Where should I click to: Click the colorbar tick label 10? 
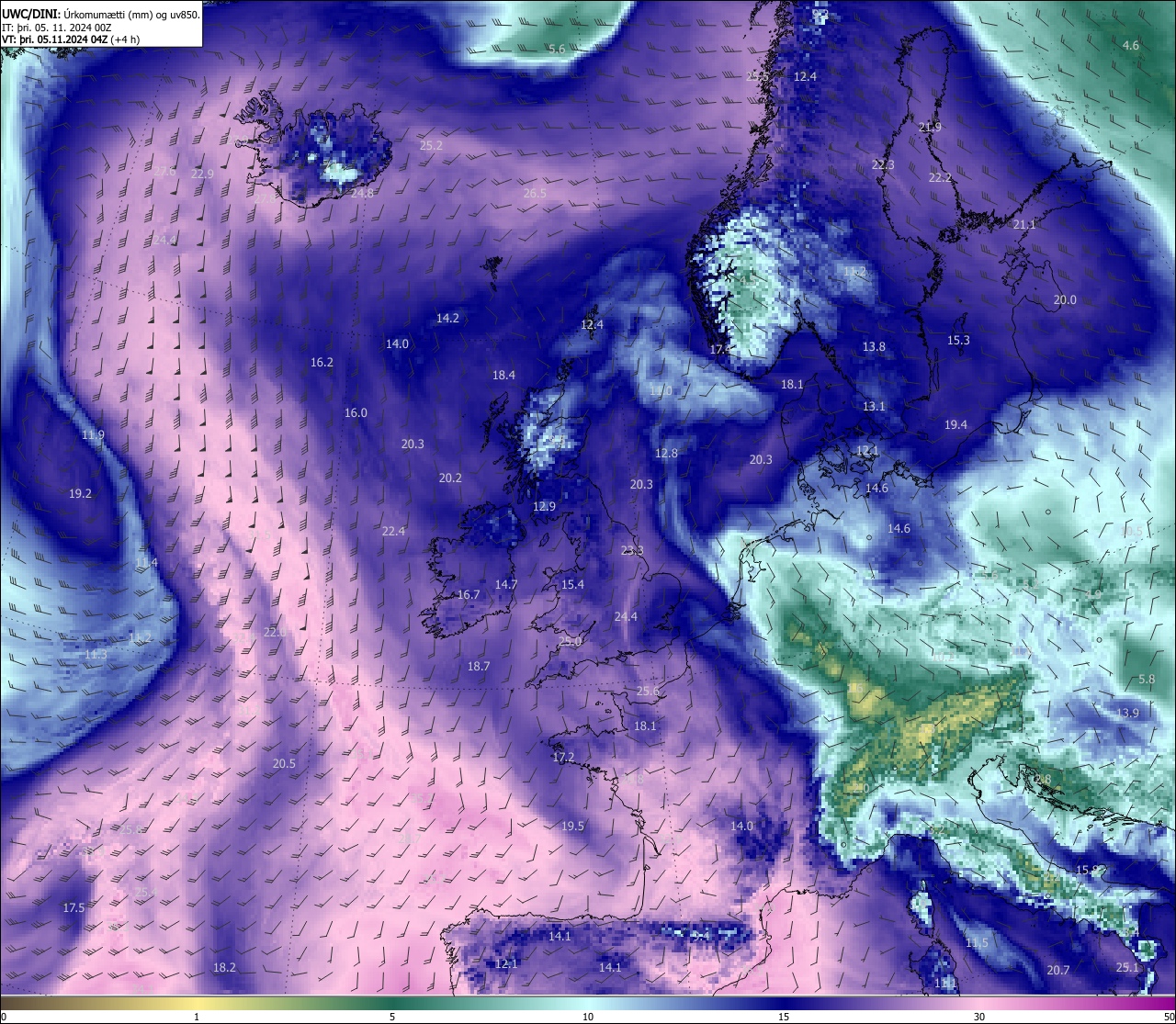[x=588, y=1016]
